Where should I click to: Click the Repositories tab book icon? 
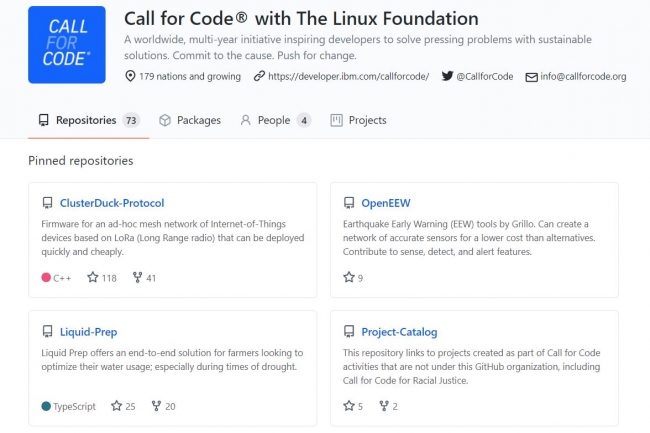(44, 120)
